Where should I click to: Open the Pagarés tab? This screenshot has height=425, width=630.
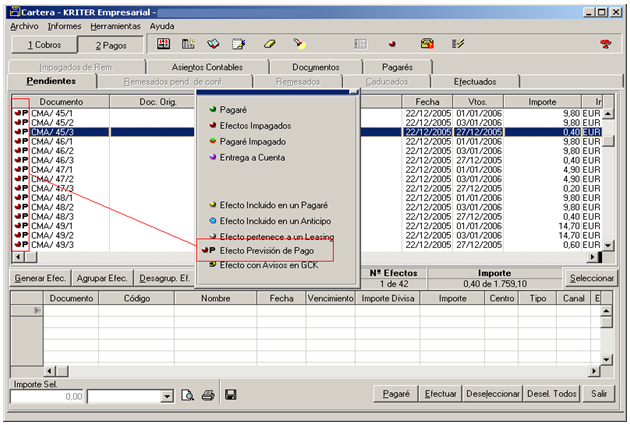click(397, 67)
